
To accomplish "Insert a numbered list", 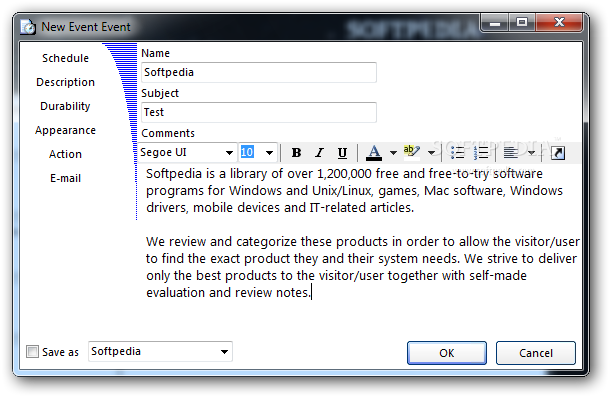I will 481,153.
